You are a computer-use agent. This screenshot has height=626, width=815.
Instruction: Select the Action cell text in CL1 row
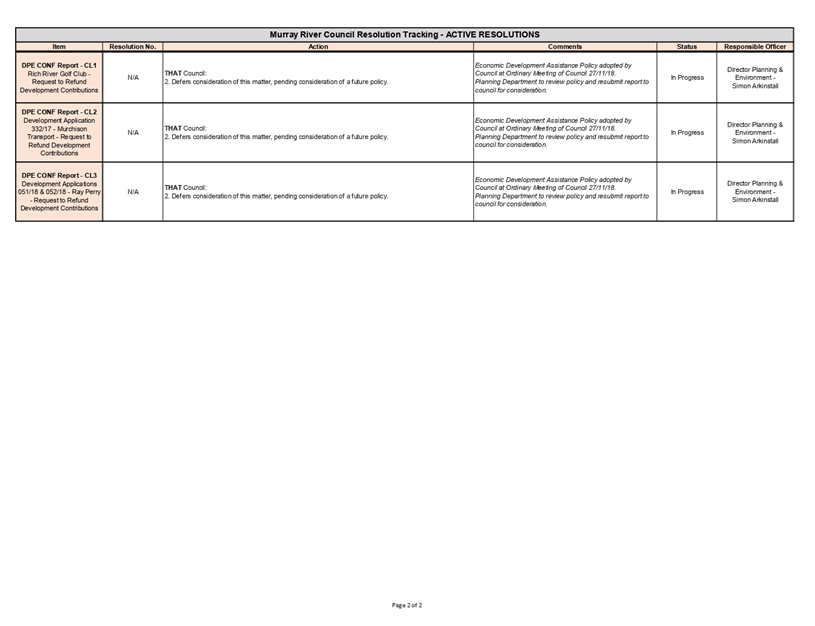point(277,77)
